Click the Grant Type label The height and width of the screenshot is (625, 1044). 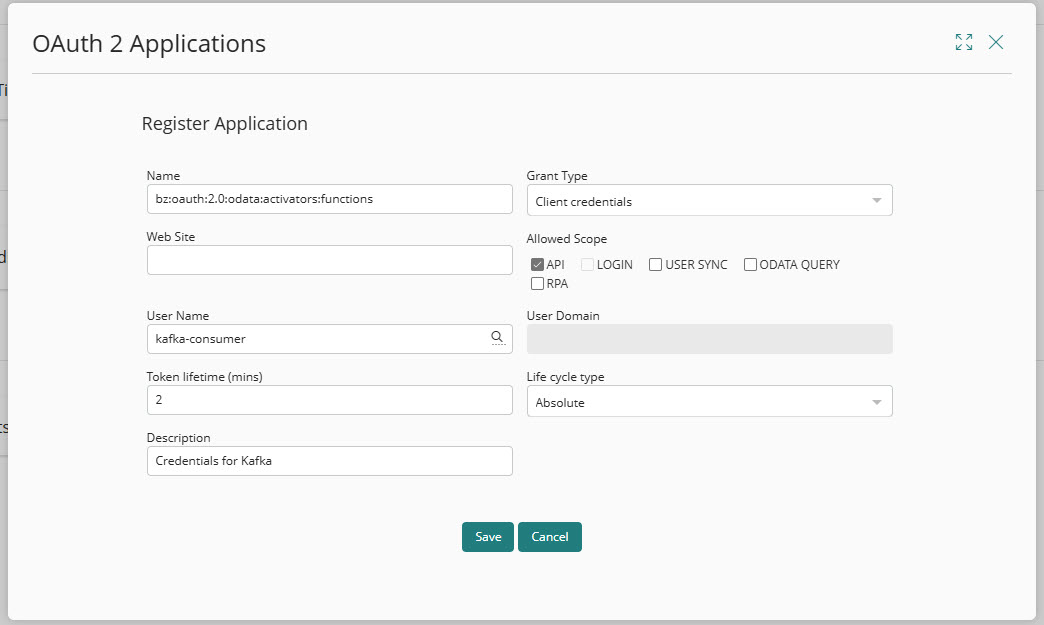(x=557, y=176)
